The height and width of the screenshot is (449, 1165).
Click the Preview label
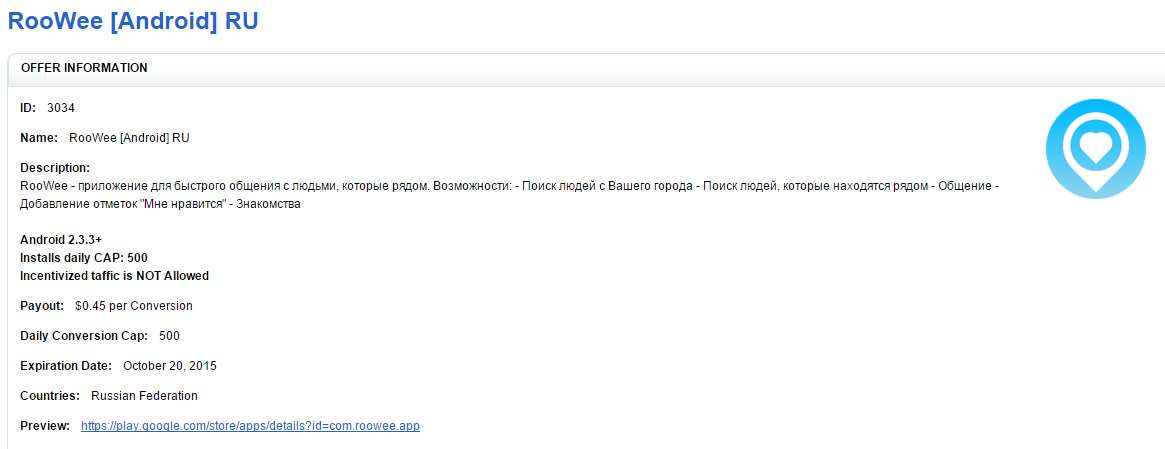[x=45, y=426]
